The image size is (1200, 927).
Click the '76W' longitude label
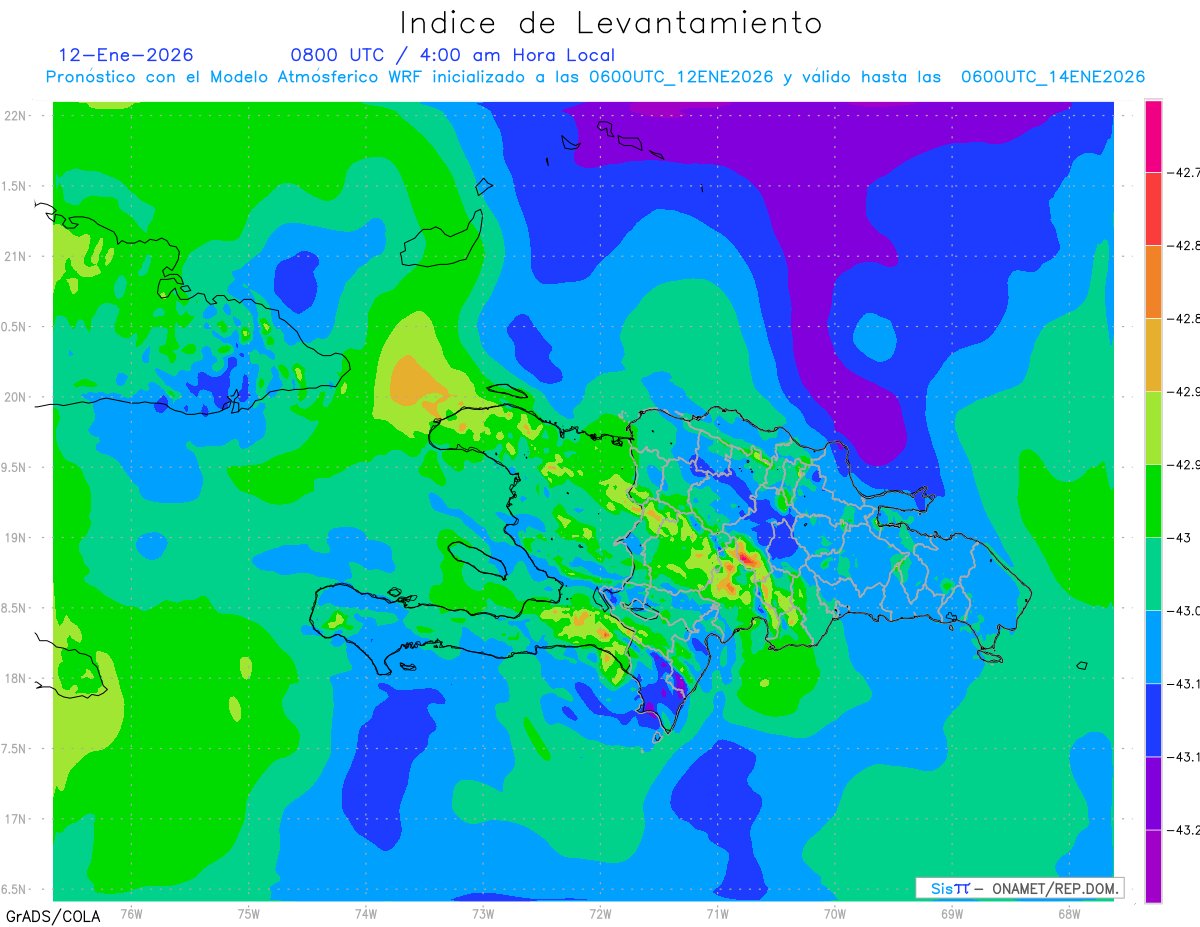(131, 913)
